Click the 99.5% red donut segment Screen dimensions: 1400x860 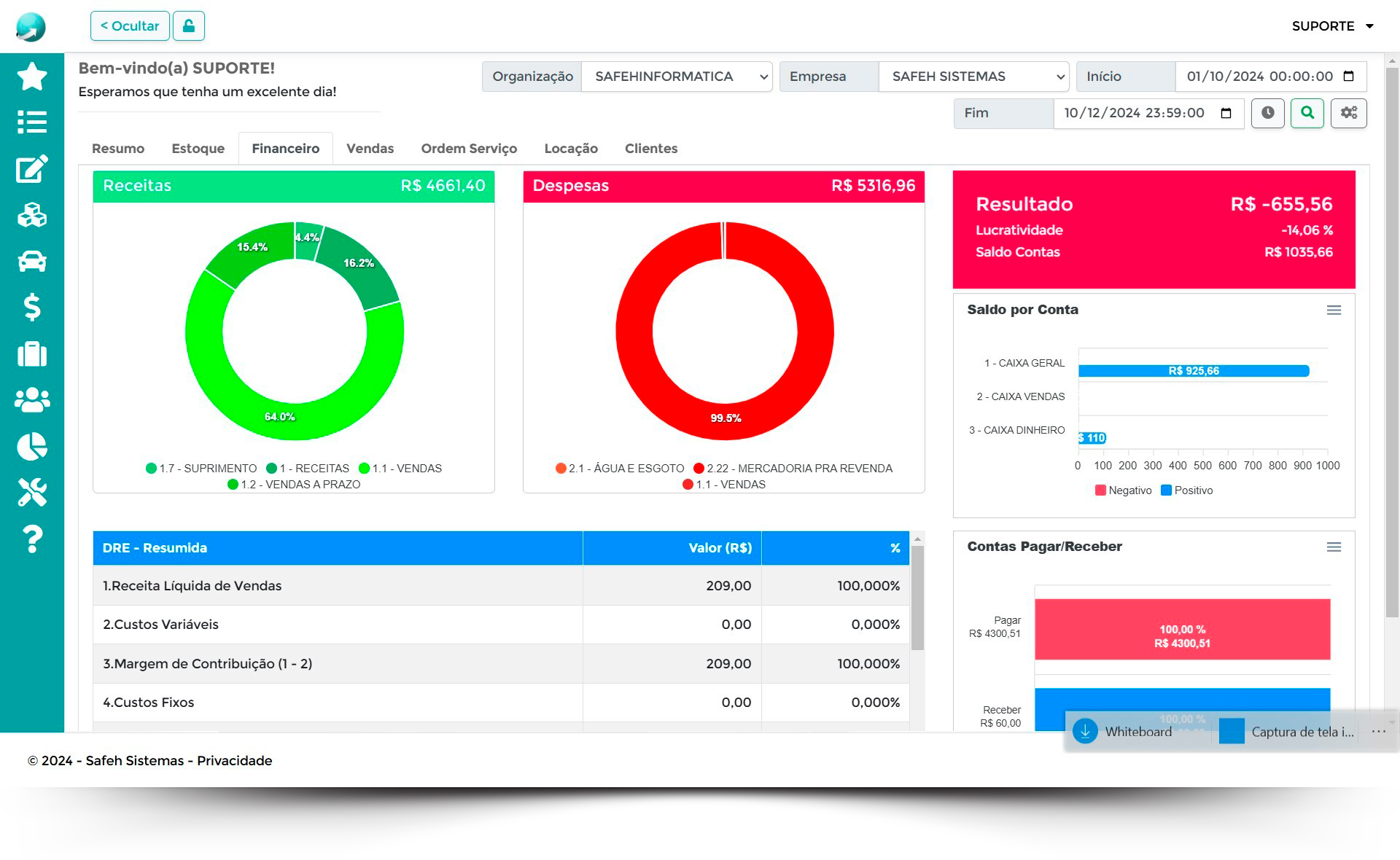[725, 421]
